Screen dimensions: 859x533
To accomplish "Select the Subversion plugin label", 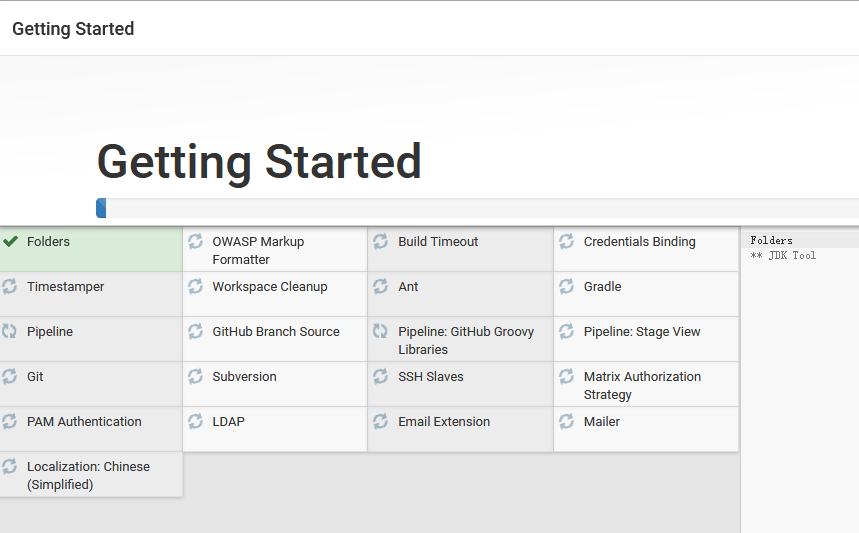I will [x=244, y=376].
